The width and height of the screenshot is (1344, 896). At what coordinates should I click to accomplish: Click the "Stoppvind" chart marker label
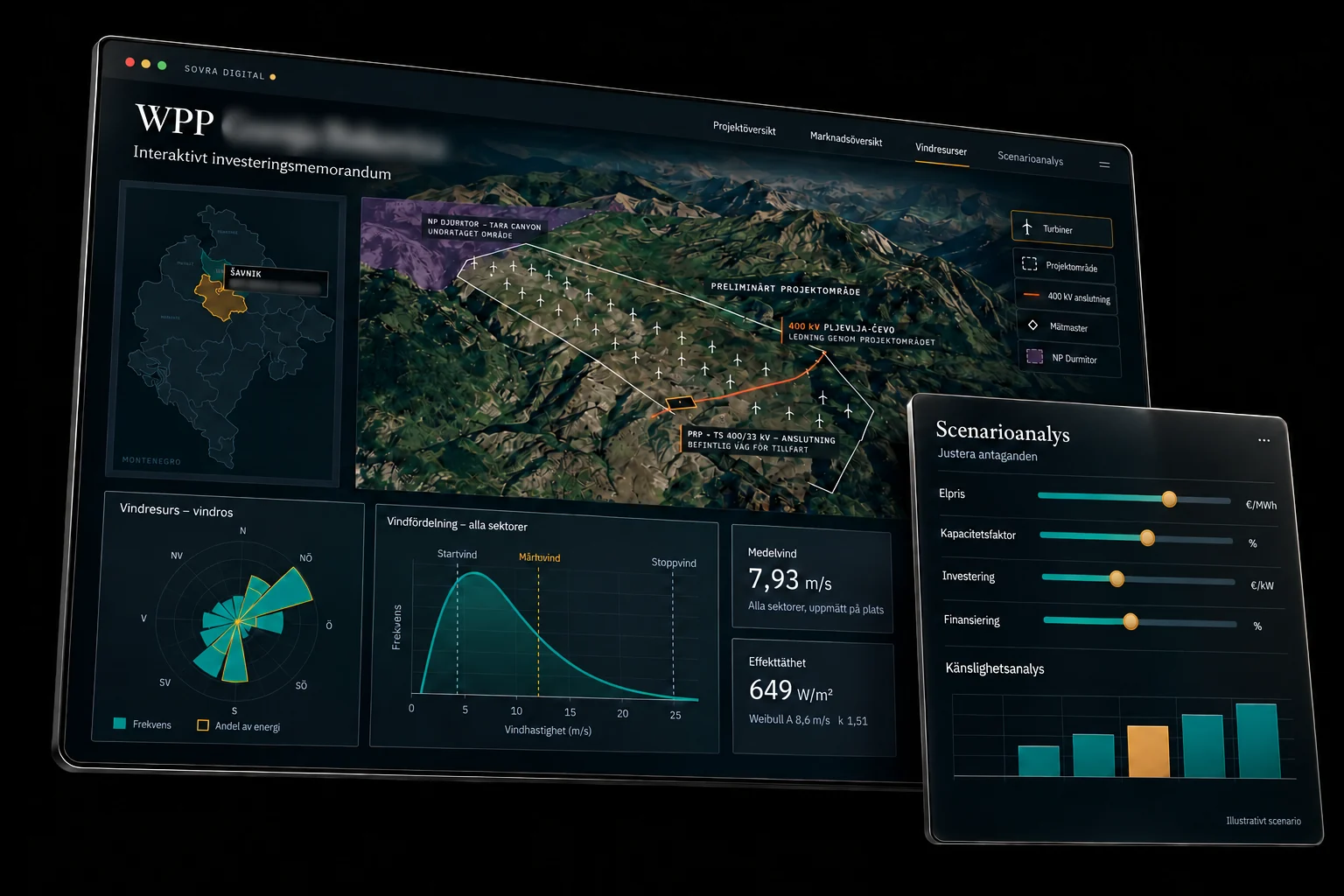[674, 563]
